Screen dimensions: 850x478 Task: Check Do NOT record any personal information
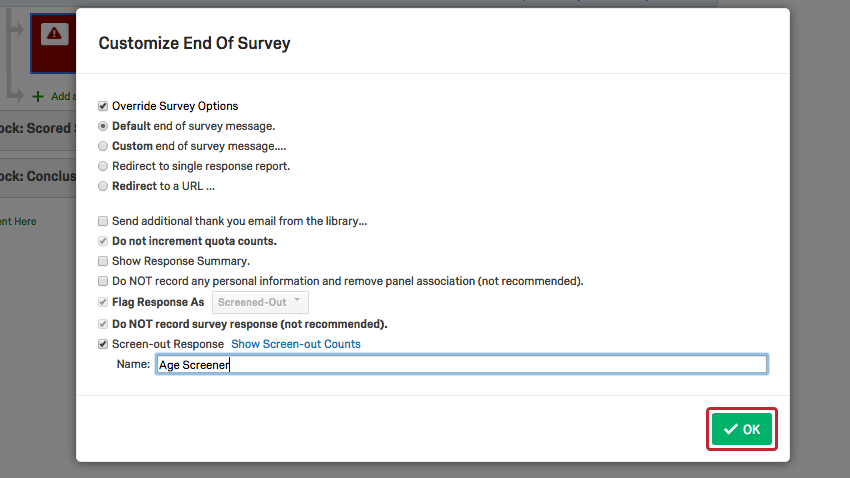[103, 281]
